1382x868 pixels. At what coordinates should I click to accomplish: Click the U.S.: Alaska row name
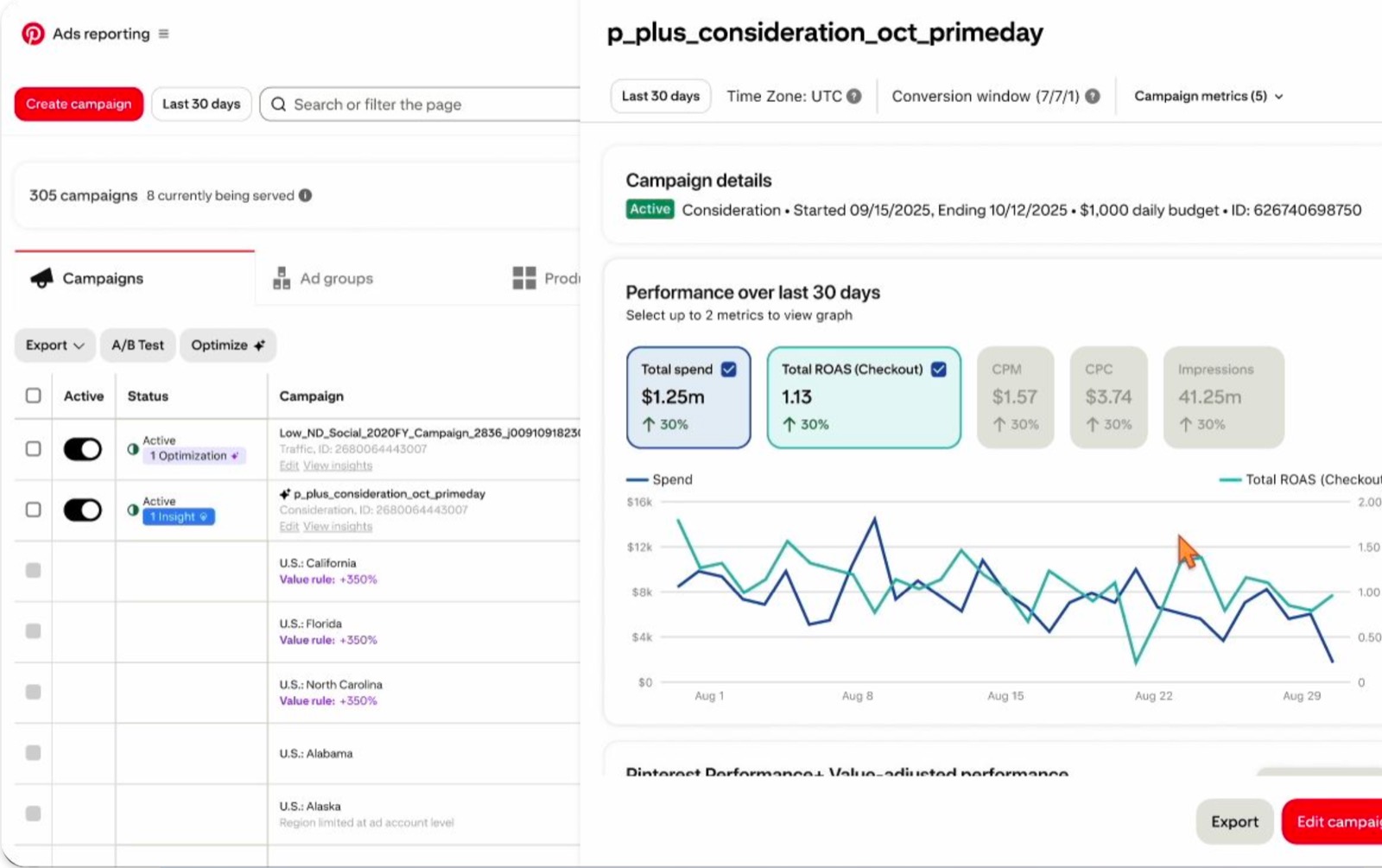point(310,806)
